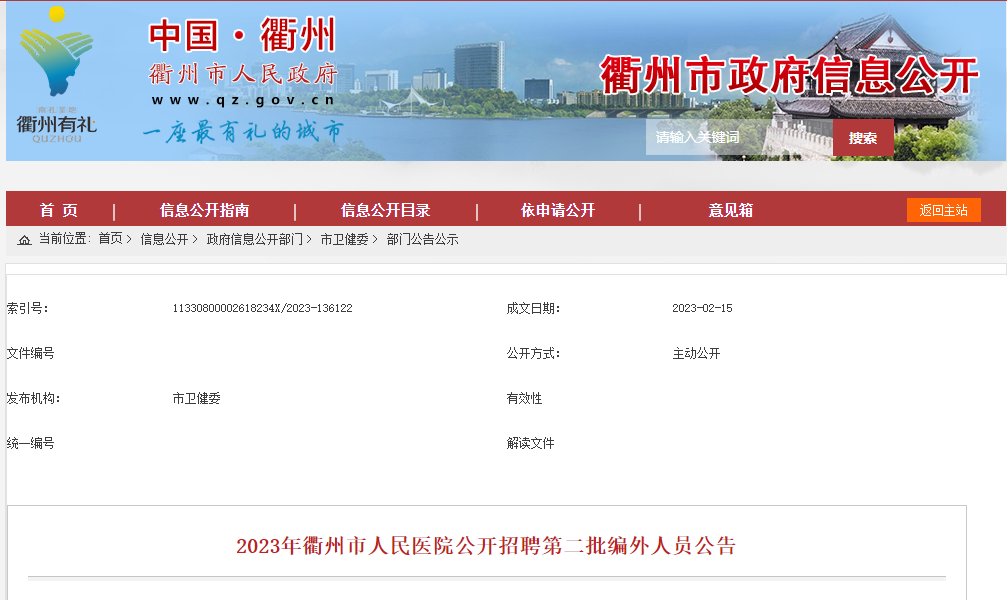The width and height of the screenshot is (1007, 600).
Task: Go to 信息公开指南 in the nav bar
Action: (x=205, y=210)
